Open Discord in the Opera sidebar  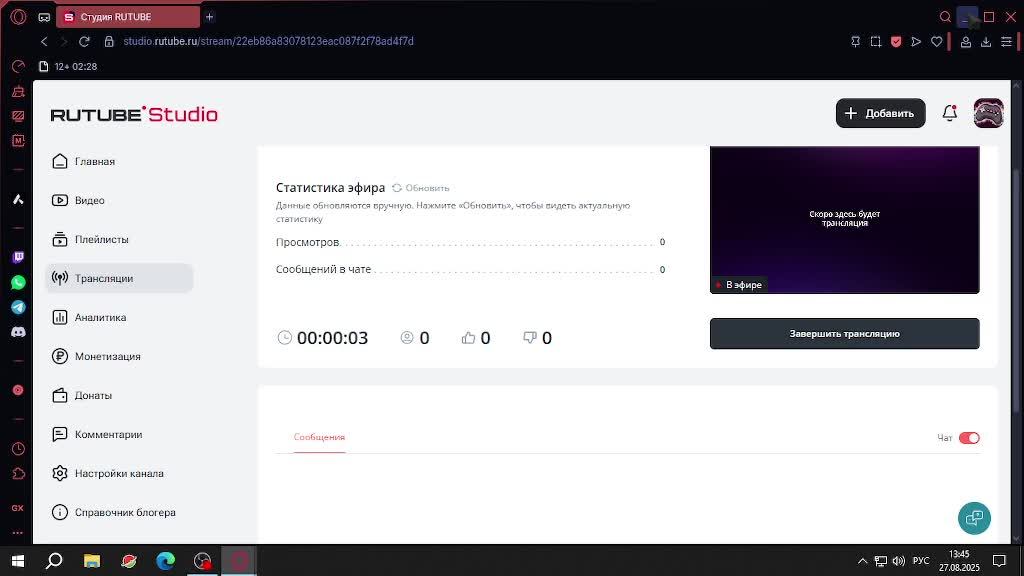click(x=18, y=332)
